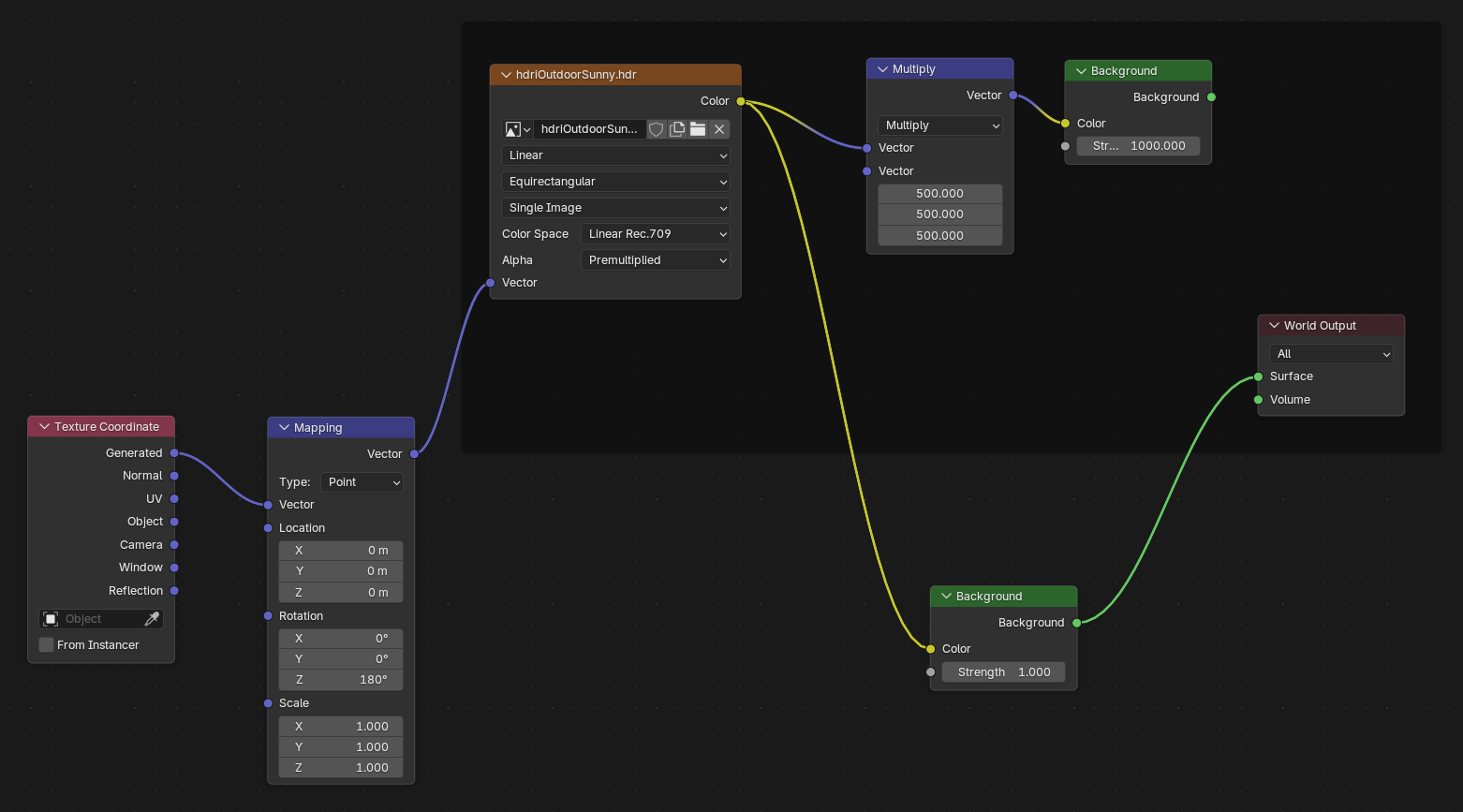Open the Linear interpolation dropdown

pos(615,155)
